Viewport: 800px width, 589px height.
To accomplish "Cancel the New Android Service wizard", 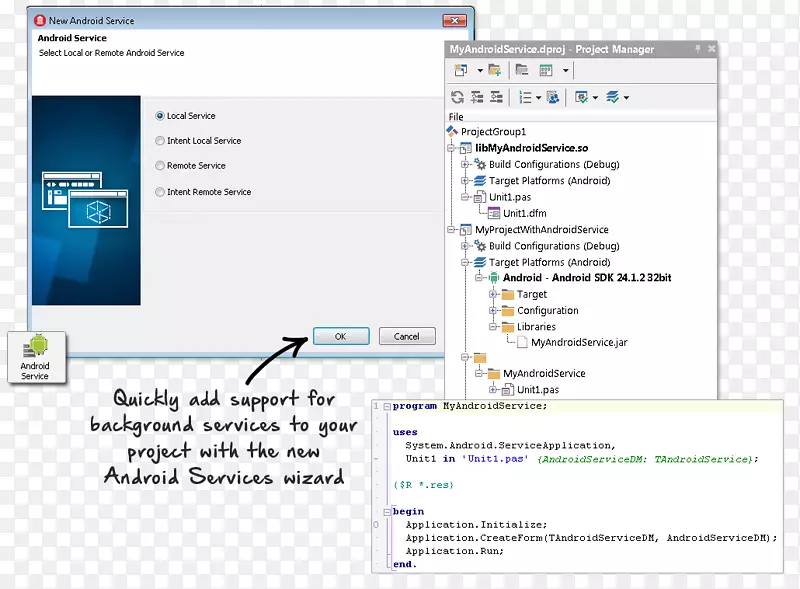I will coord(407,336).
